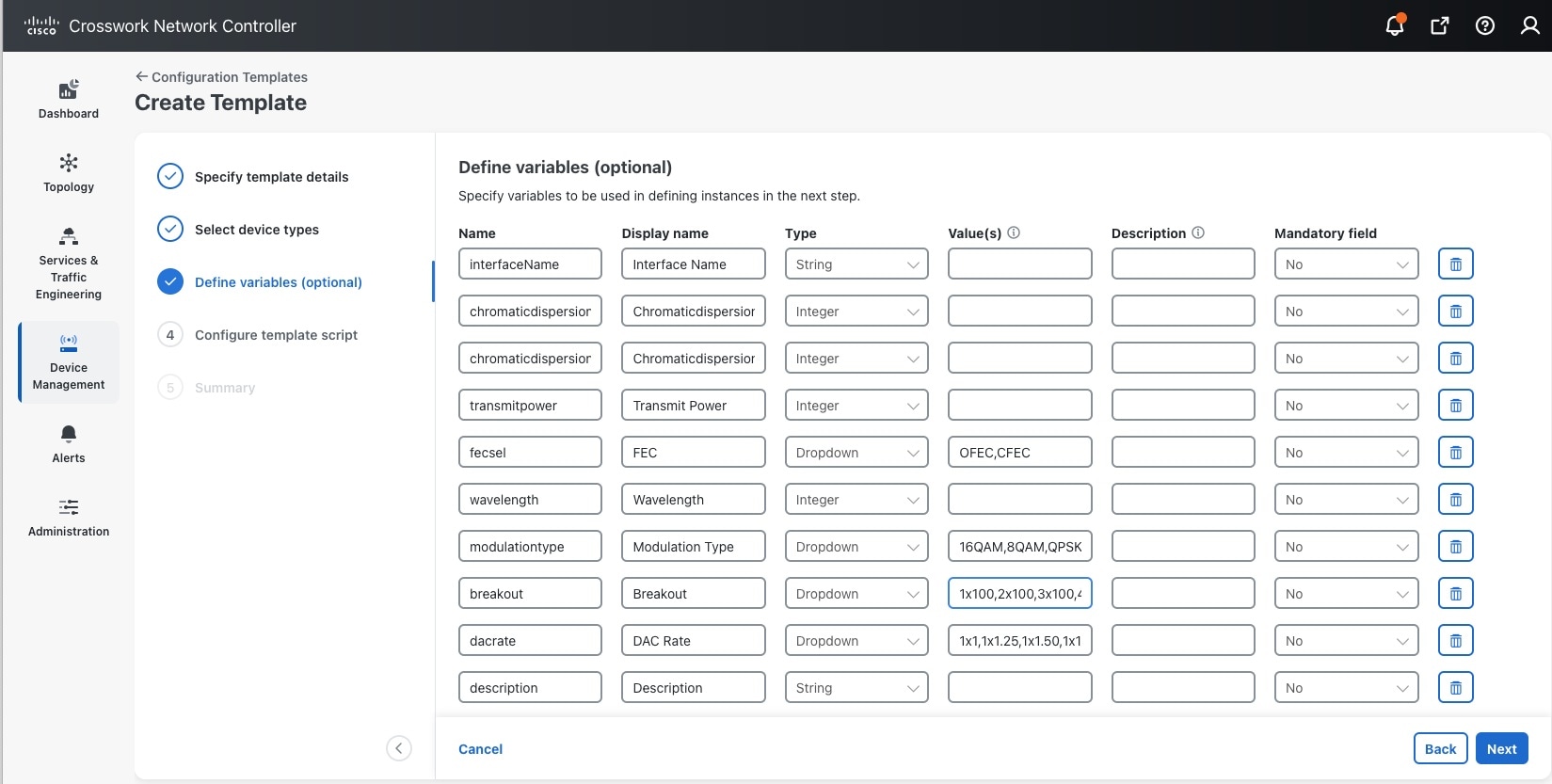The width and height of the screenshot is (1552, 784).
Task: Select Device Management in sidebar
Action: pyautogui.click(x=69, y=362)
